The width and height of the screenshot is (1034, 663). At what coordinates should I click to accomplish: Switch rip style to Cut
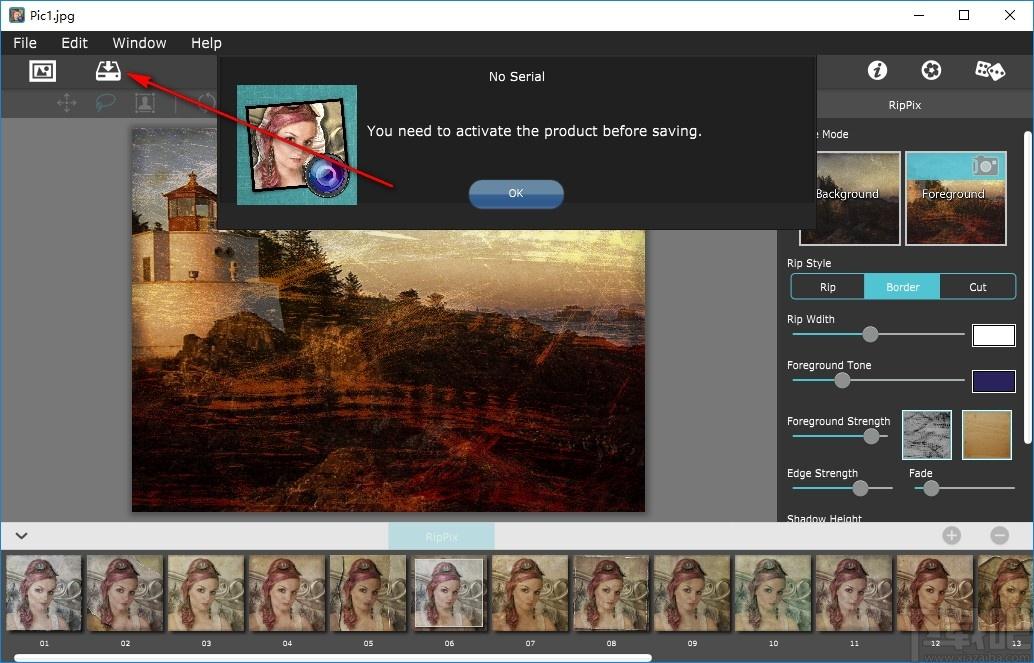point(977,287)
